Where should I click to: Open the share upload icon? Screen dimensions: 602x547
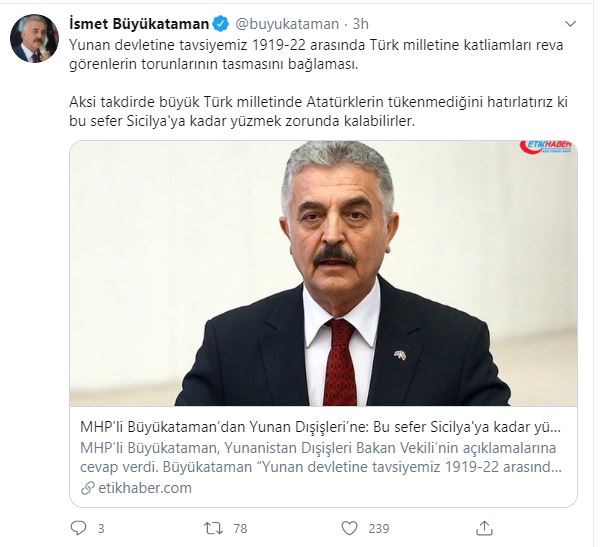(485, 528)
